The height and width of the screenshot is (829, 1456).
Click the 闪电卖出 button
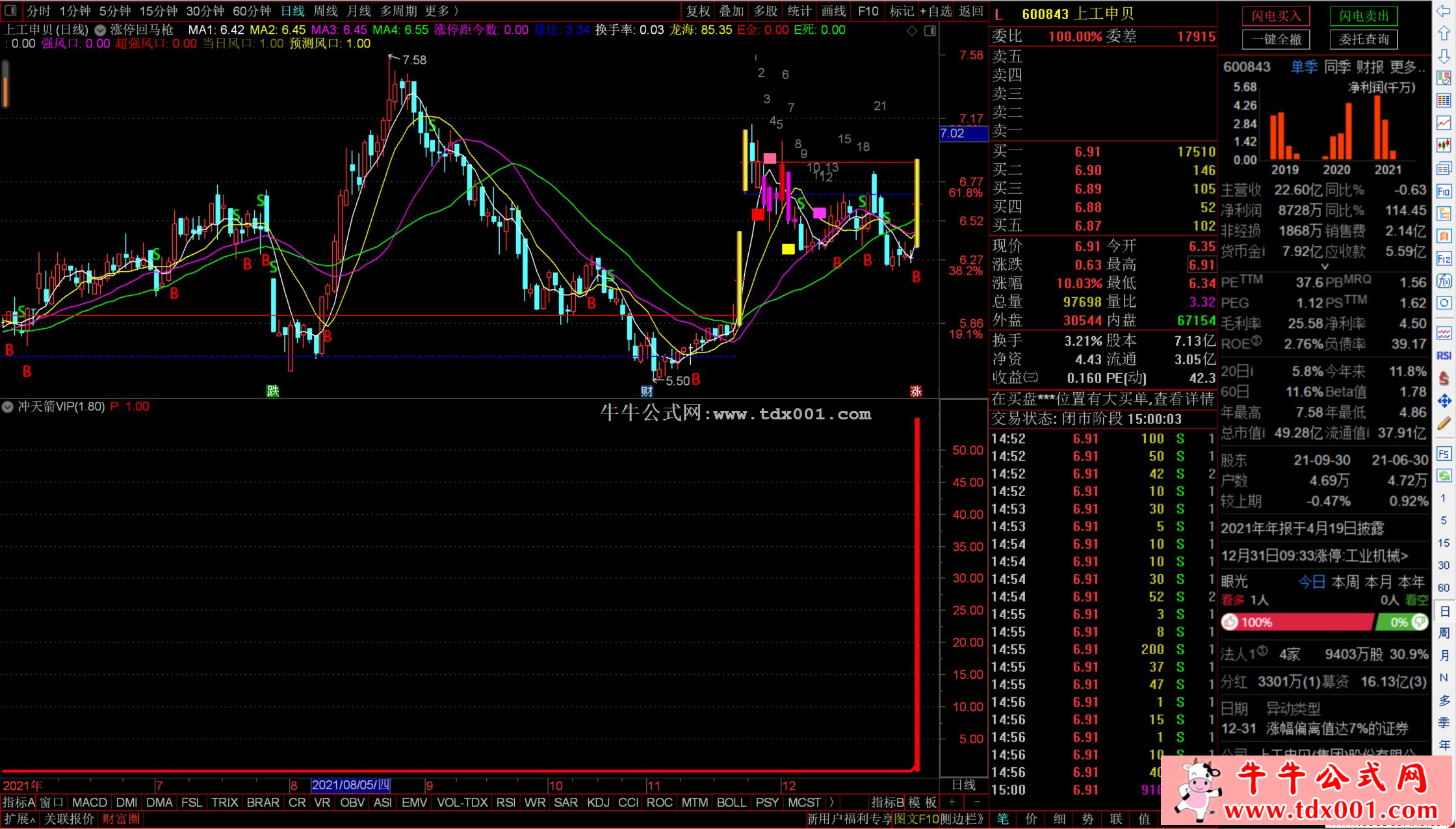point(1364,16)
